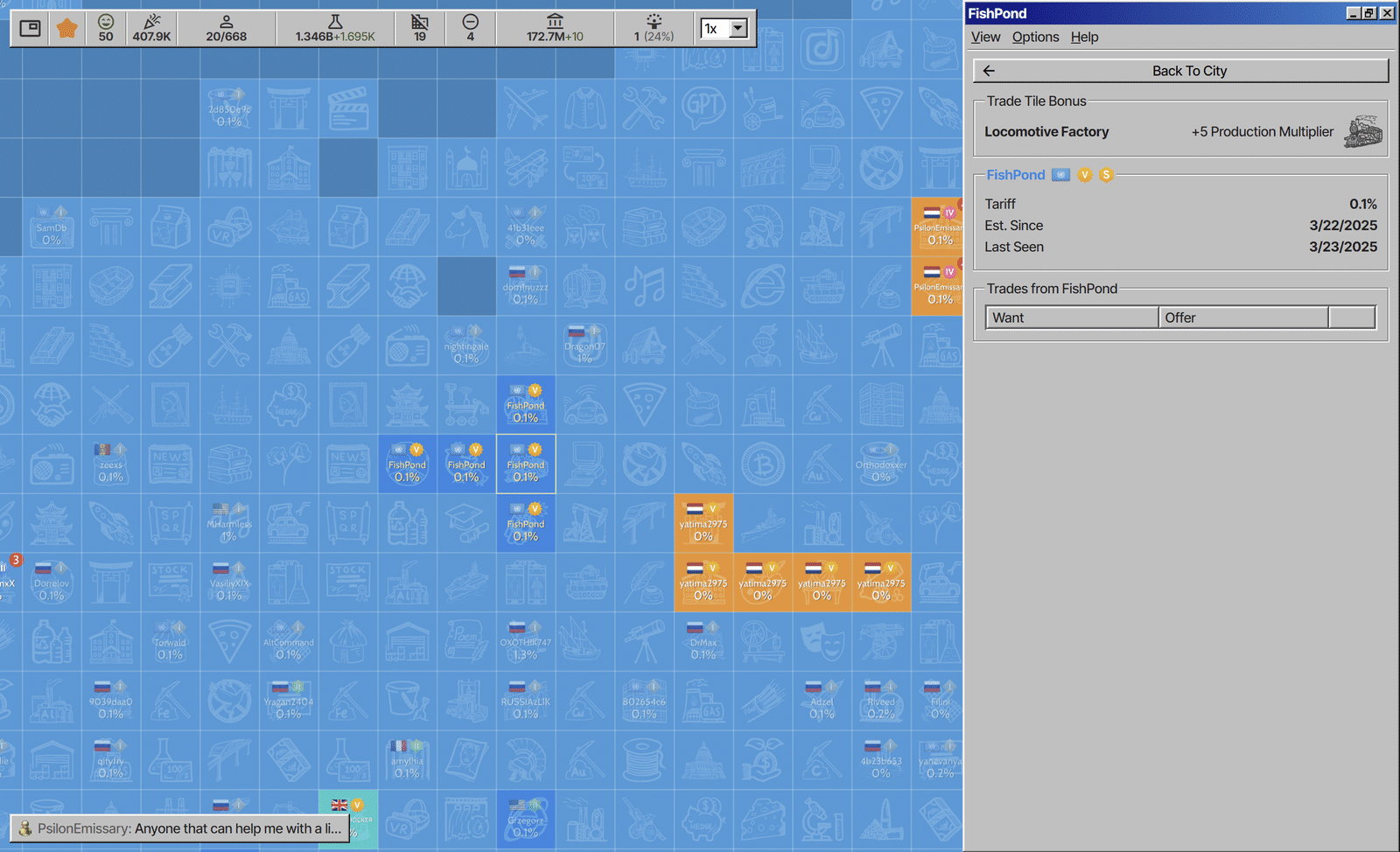Open the View menu
The image size is (1400, 852).
tap(985, 37)
